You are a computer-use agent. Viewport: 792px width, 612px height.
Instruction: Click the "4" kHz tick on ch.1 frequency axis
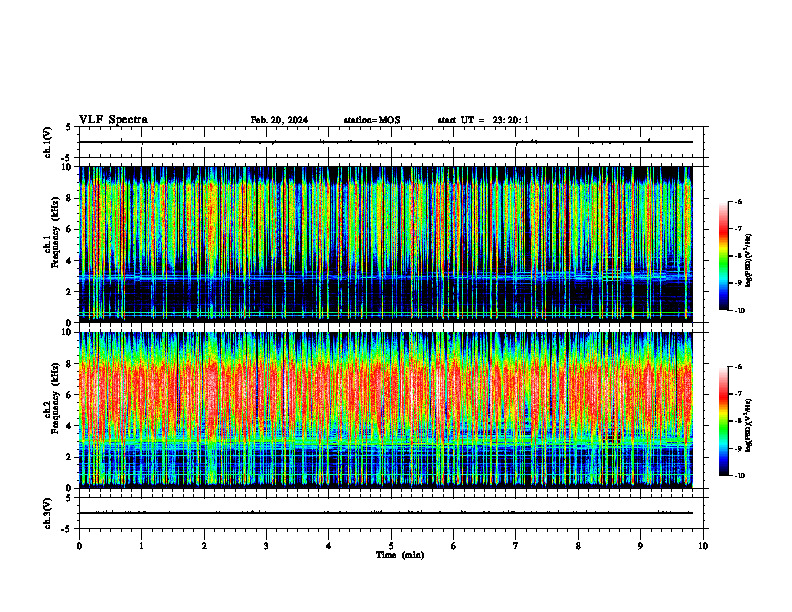coord(70,261)
